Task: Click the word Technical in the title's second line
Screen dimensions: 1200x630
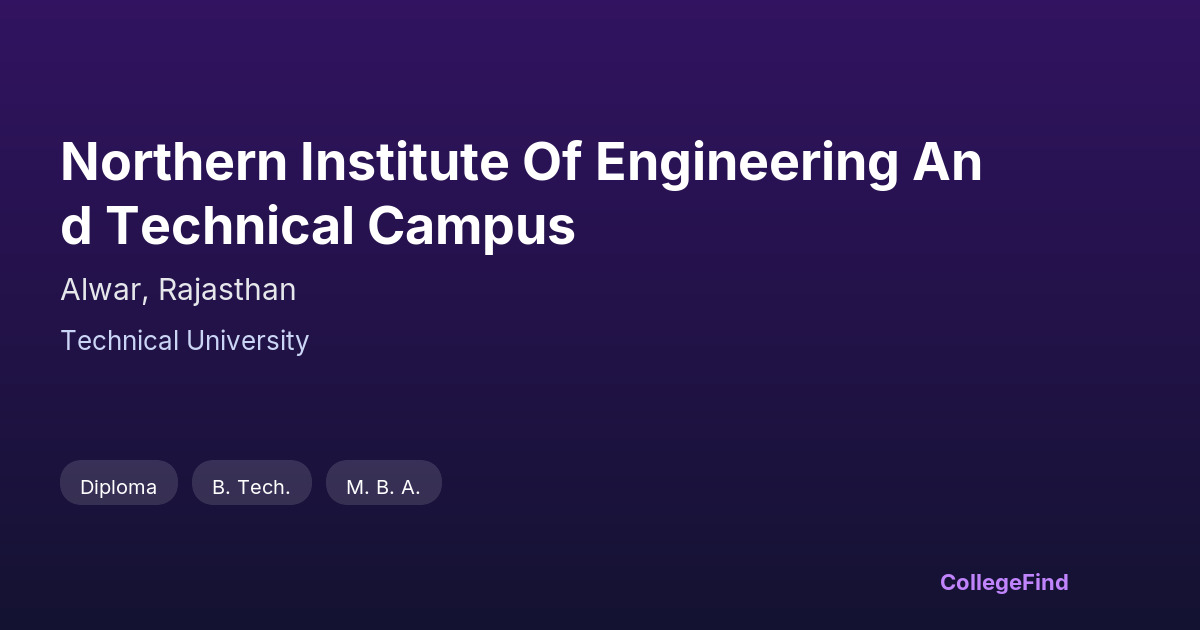Action: coord(229,226)
